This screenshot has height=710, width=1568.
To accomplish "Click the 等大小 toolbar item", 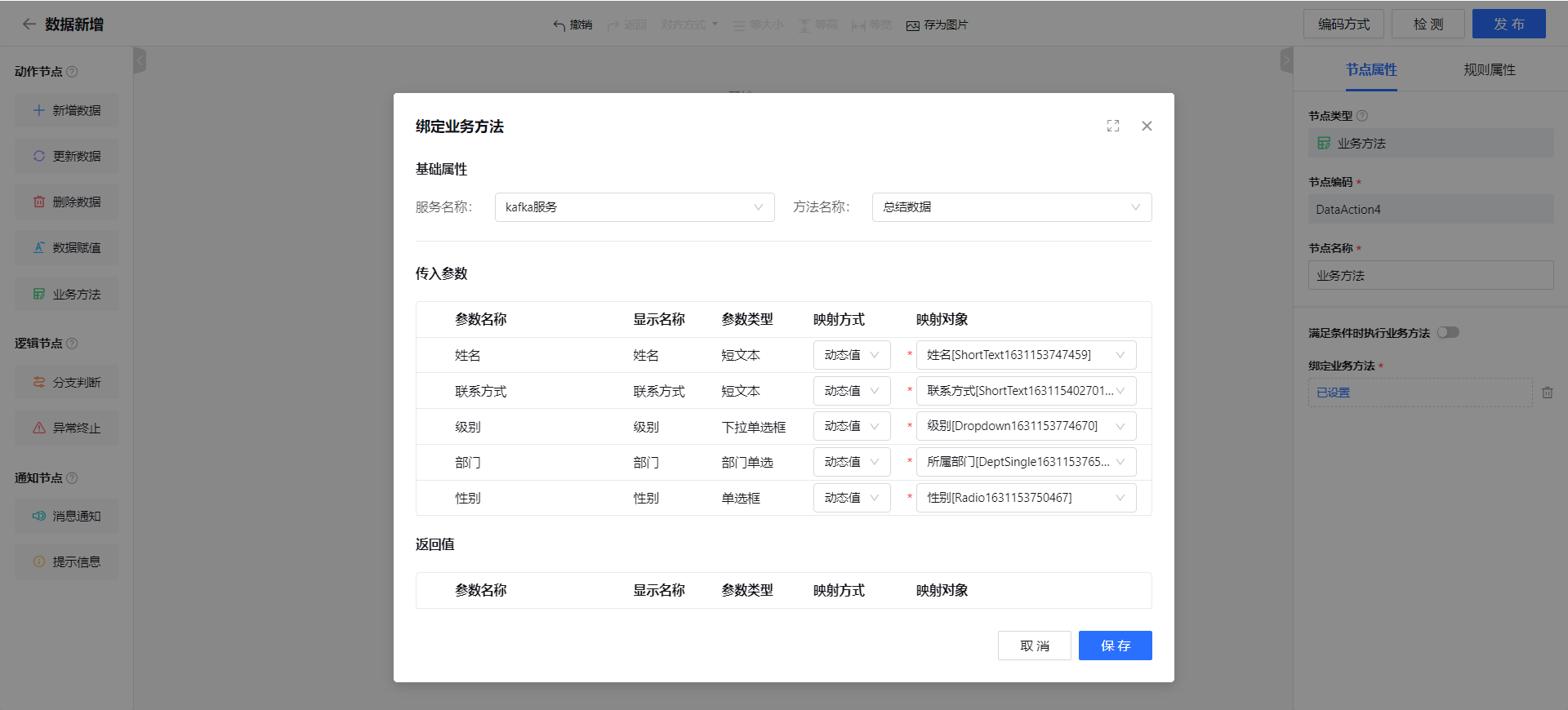I will click(758, 25).
